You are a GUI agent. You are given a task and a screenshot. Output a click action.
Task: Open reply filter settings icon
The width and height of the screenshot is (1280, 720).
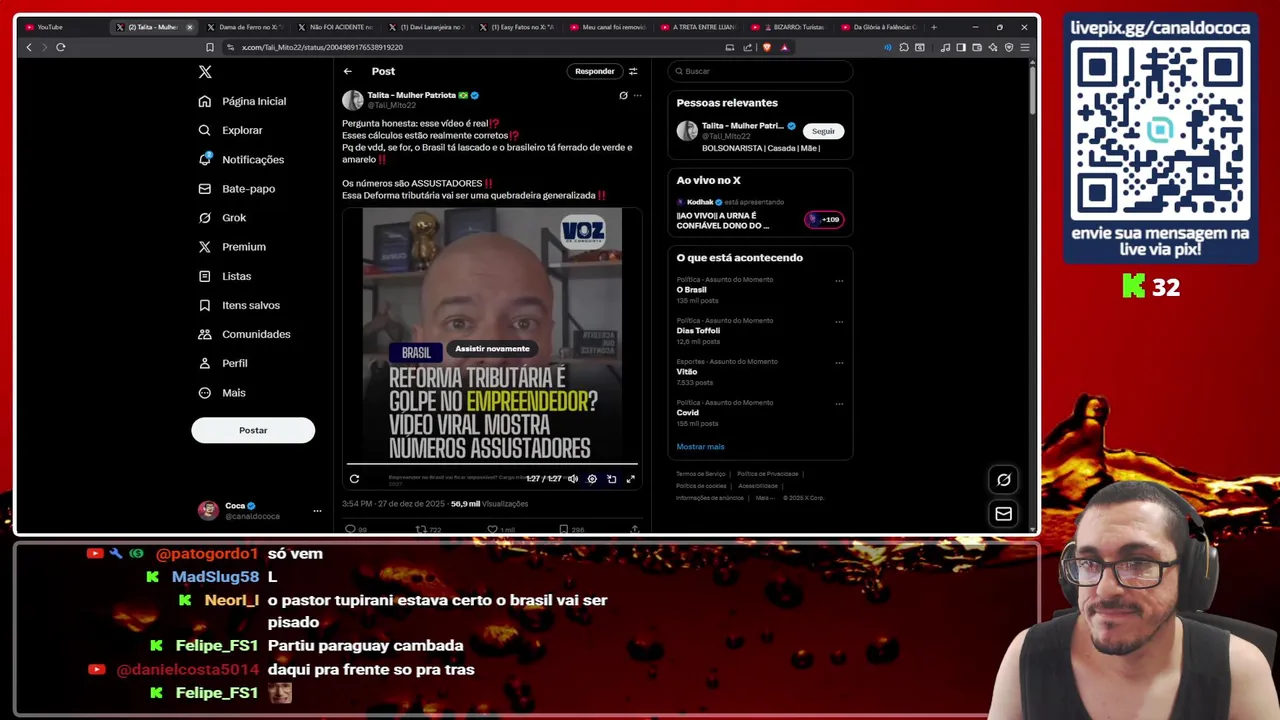pos(633,71)
